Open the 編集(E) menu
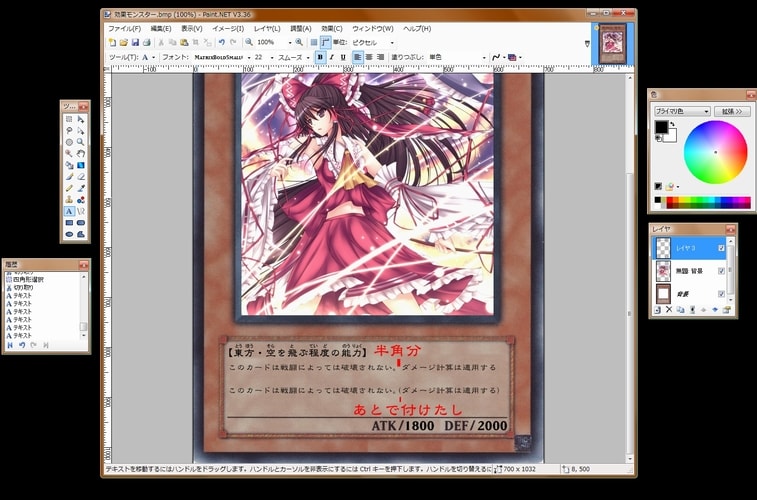Screen dimensions: 757x500 click(161, 28)
